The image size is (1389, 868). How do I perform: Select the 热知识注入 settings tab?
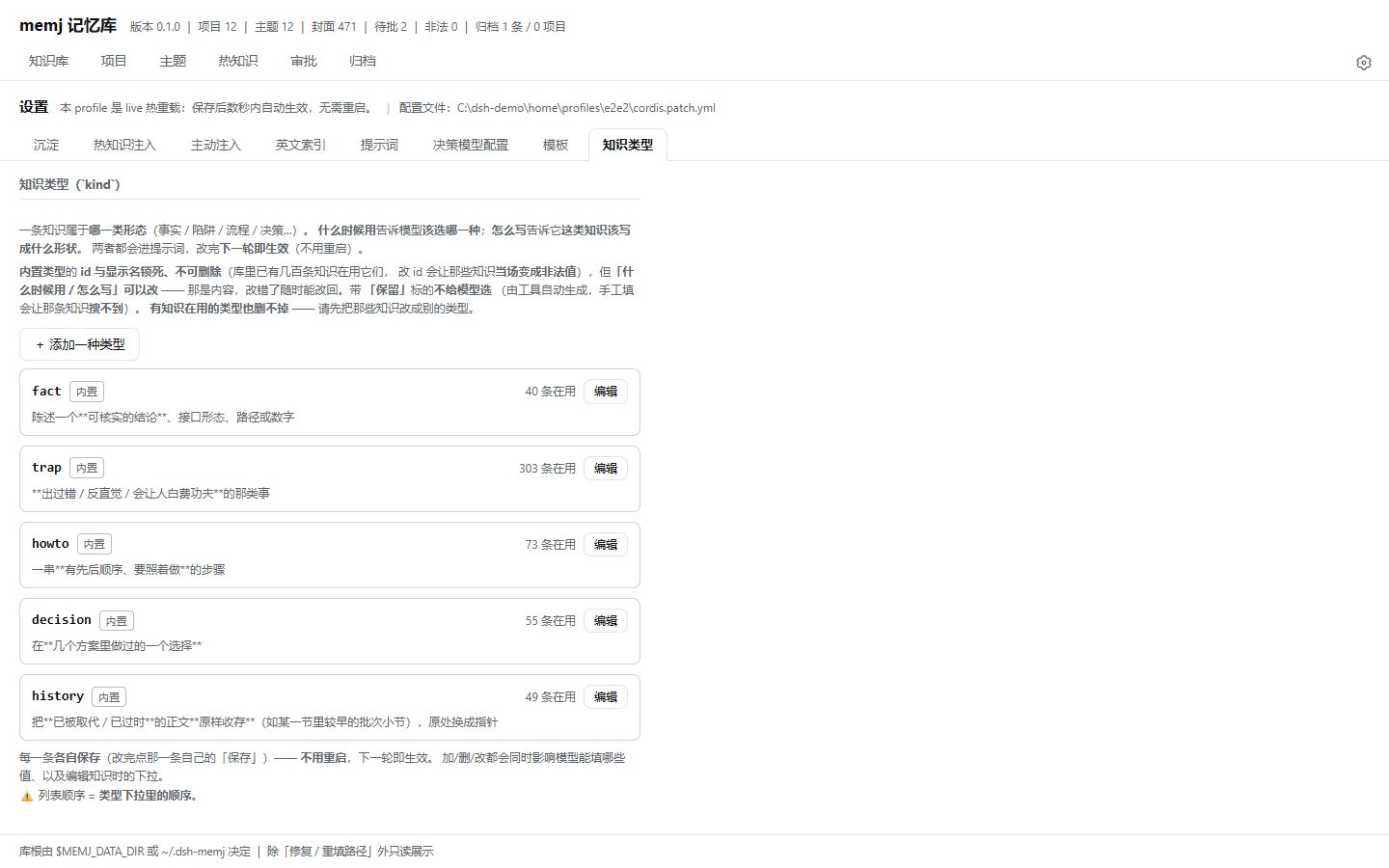(124, 145)
